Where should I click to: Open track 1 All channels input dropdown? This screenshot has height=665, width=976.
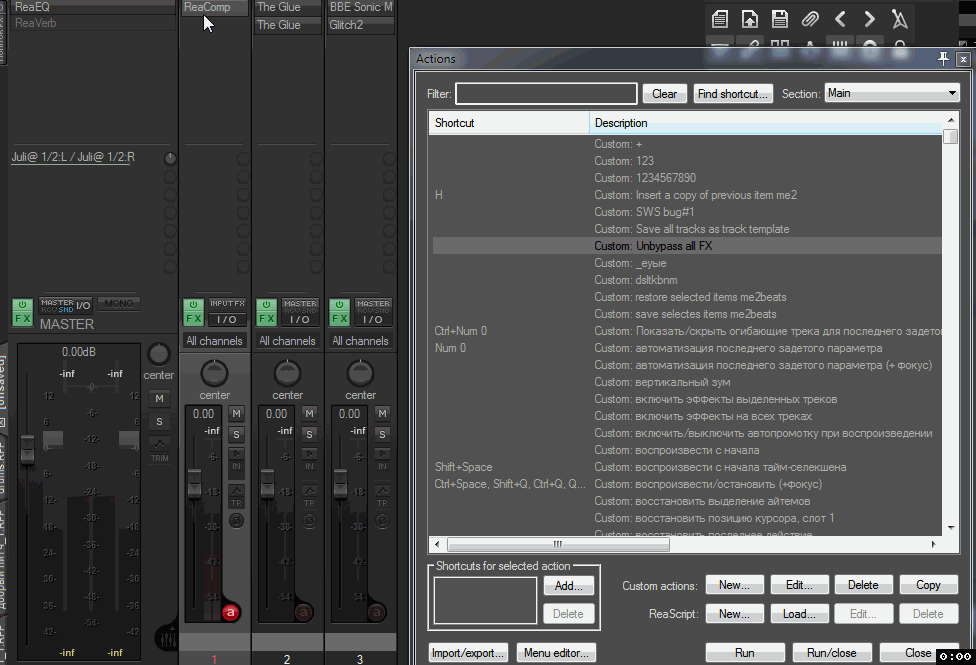click(x=214, y=341)
